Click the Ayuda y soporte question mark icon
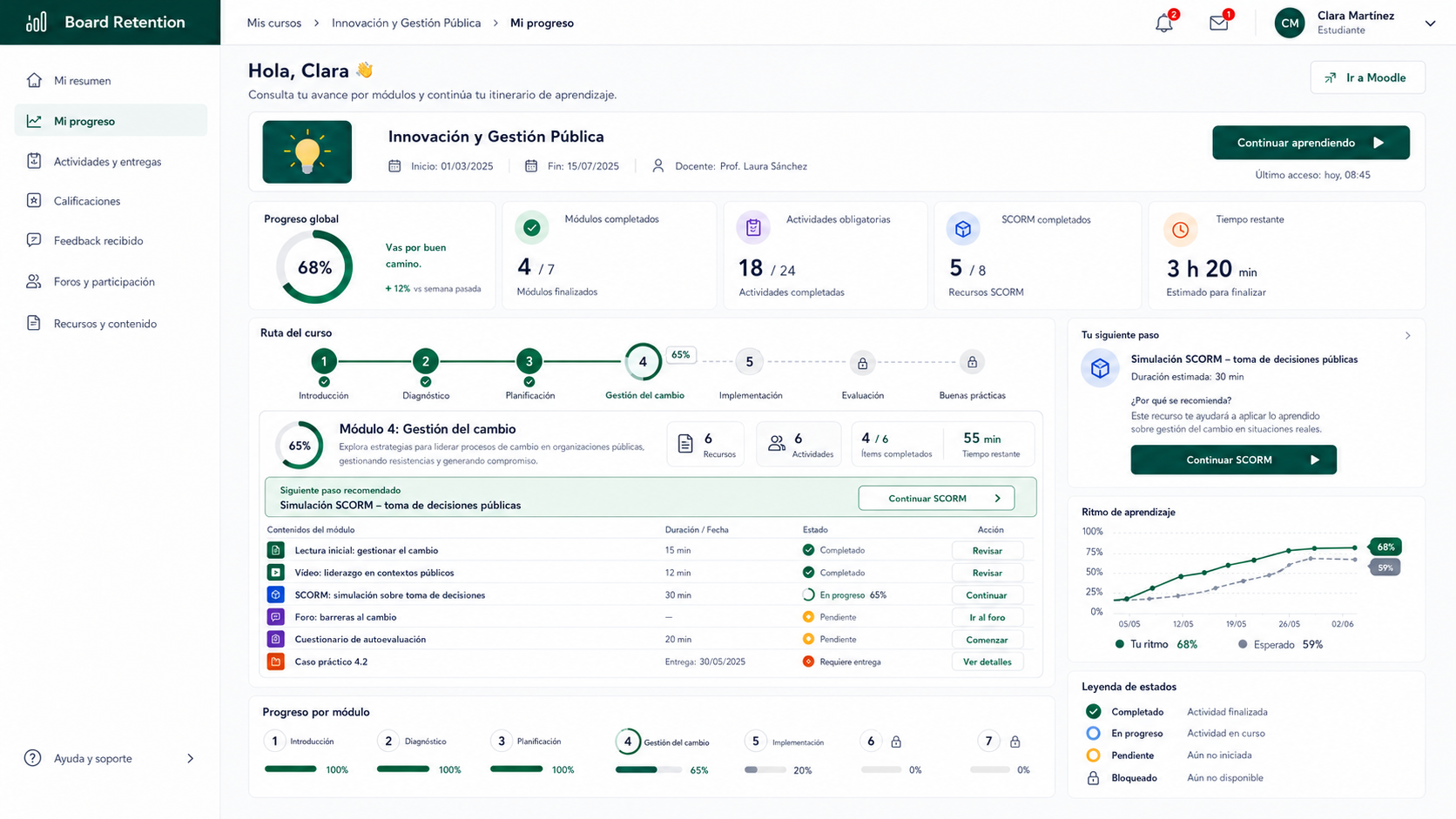1456x819 pixels. pyautogui.click(x=32, y=758)
